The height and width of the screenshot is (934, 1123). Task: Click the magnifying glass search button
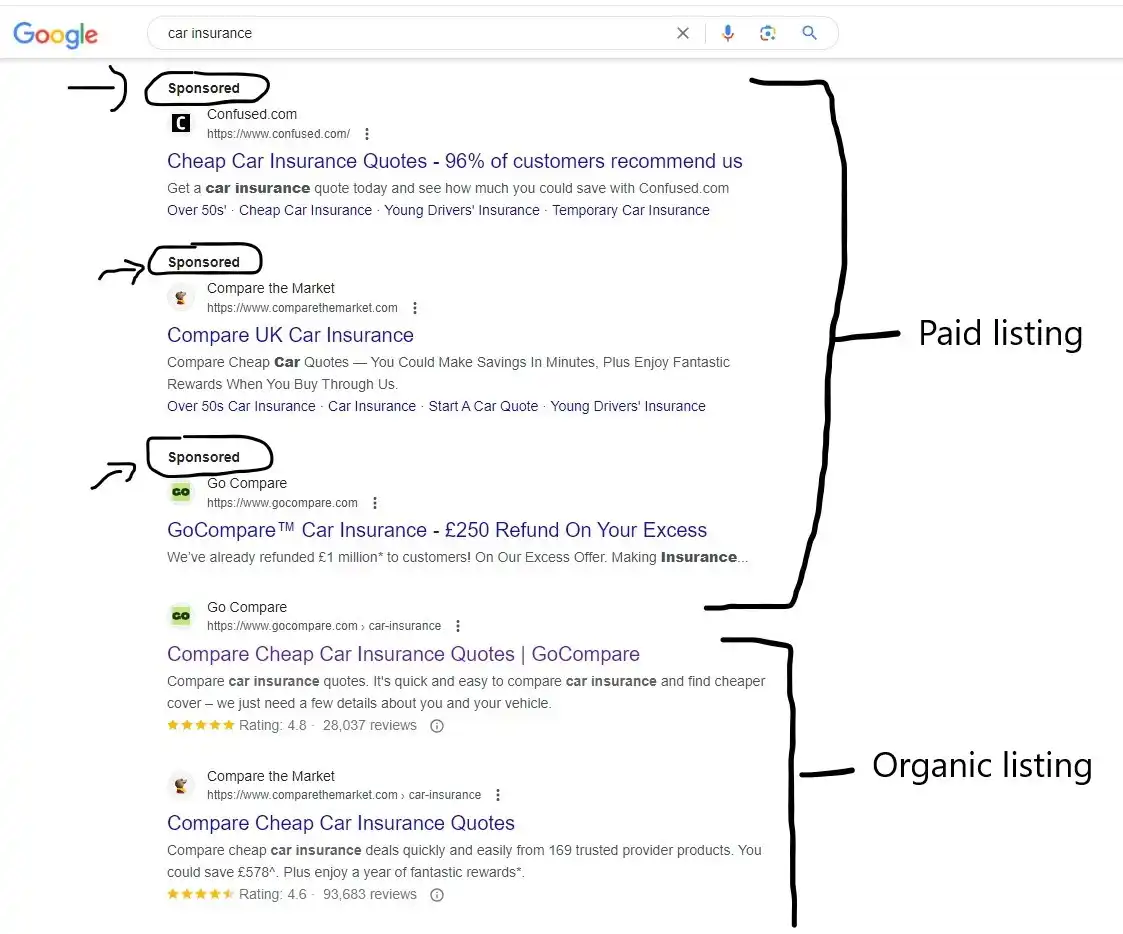coord(809,33)
